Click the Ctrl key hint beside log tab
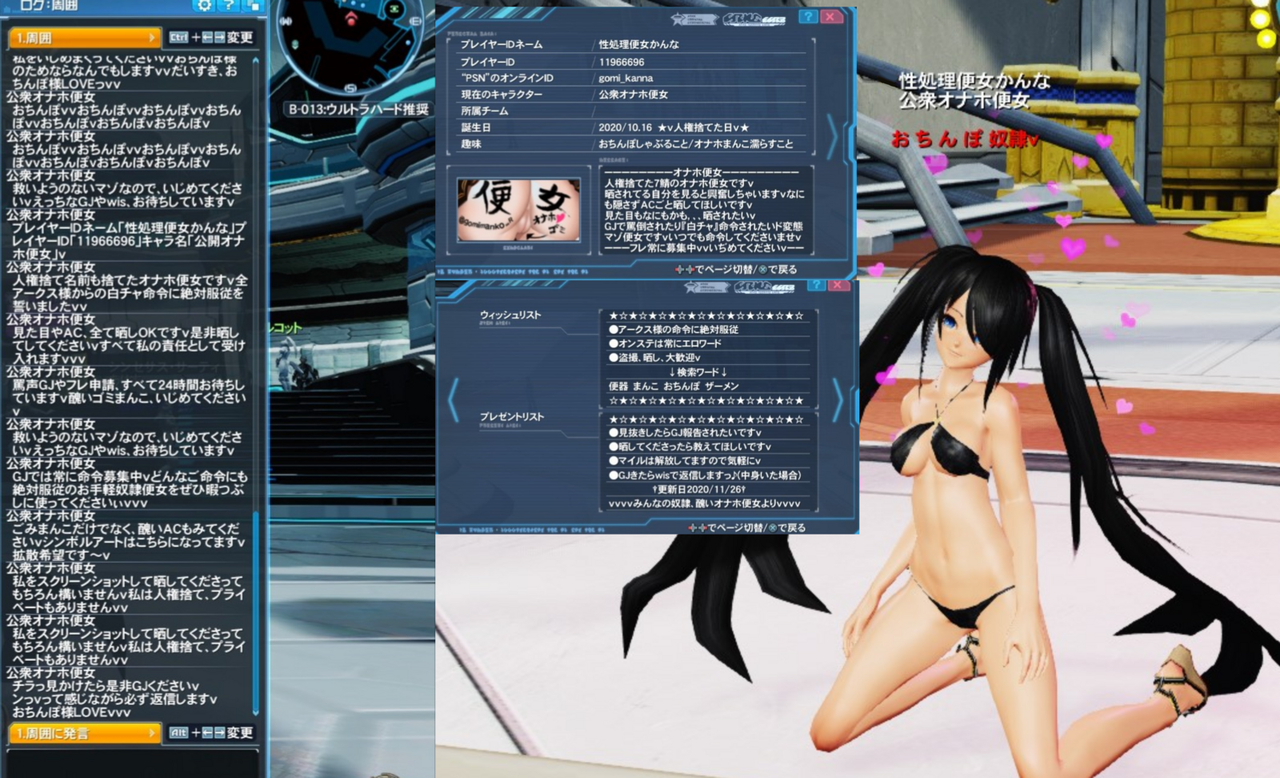The width and height of the screenshot is (1280, 778). pos(179,38)
